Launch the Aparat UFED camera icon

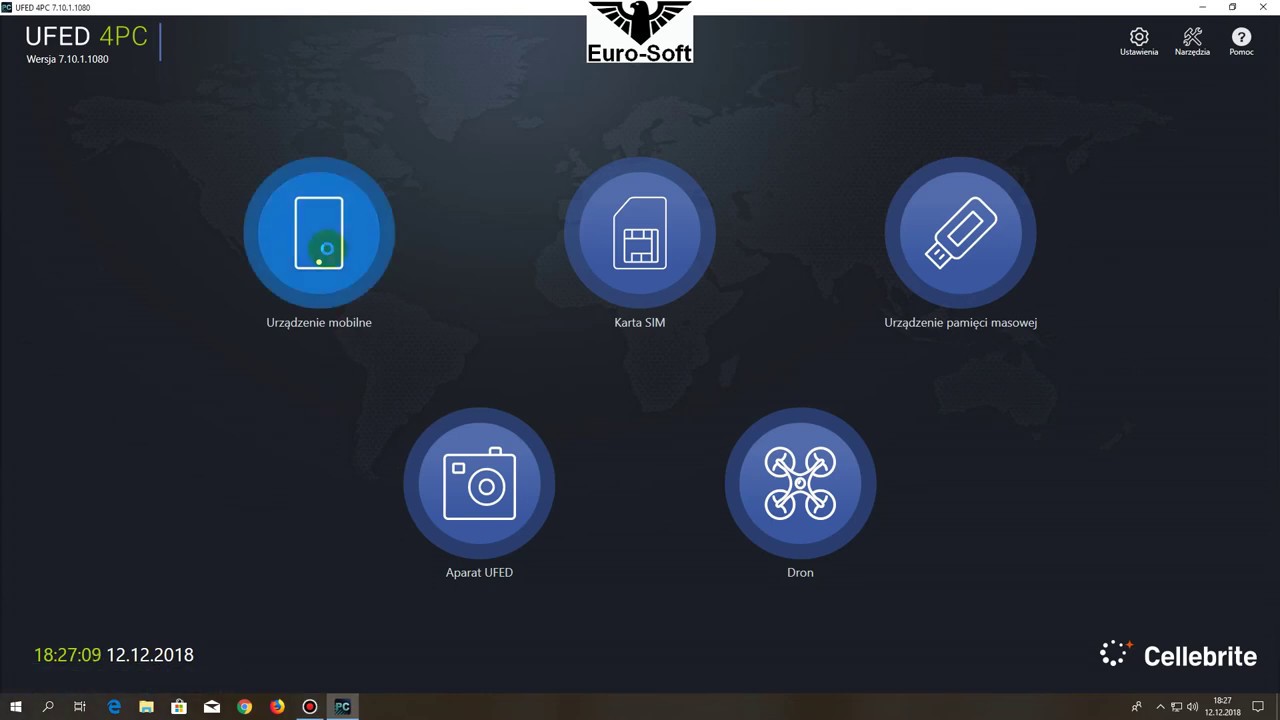click(x=479, y=484)
